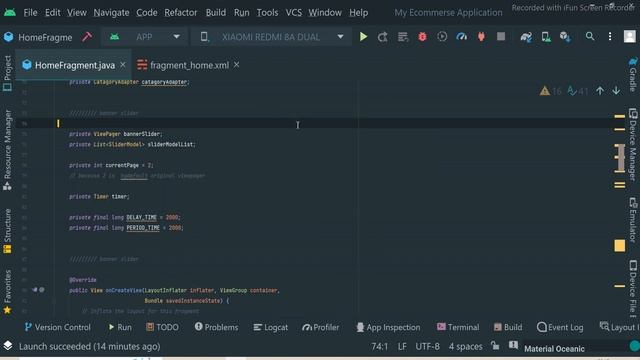Click the inspection profile icon in status bar
This screenshot has height=360, width=640.
tap(513, 346)
